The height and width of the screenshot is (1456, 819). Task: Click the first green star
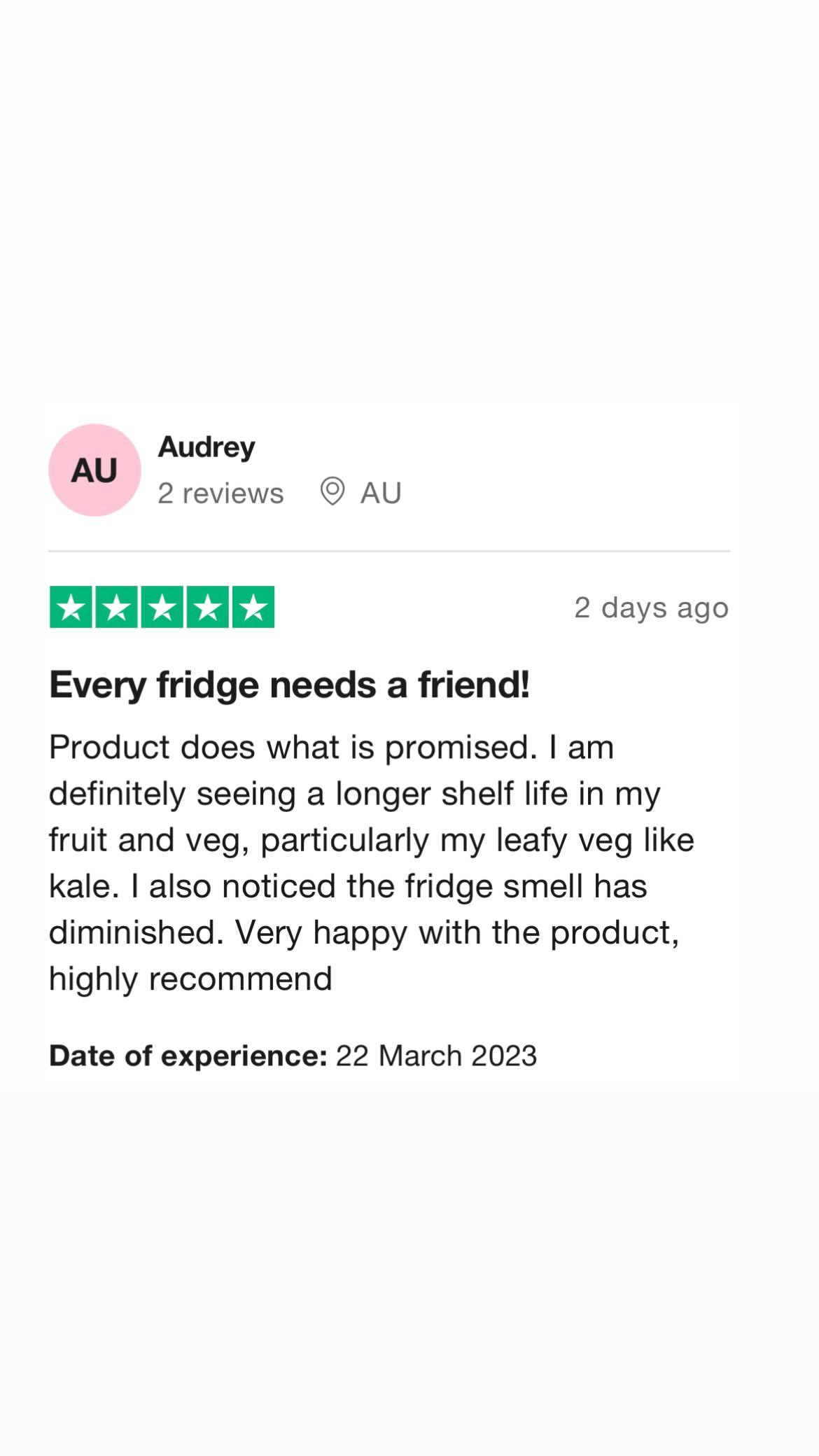coord(71,607)
